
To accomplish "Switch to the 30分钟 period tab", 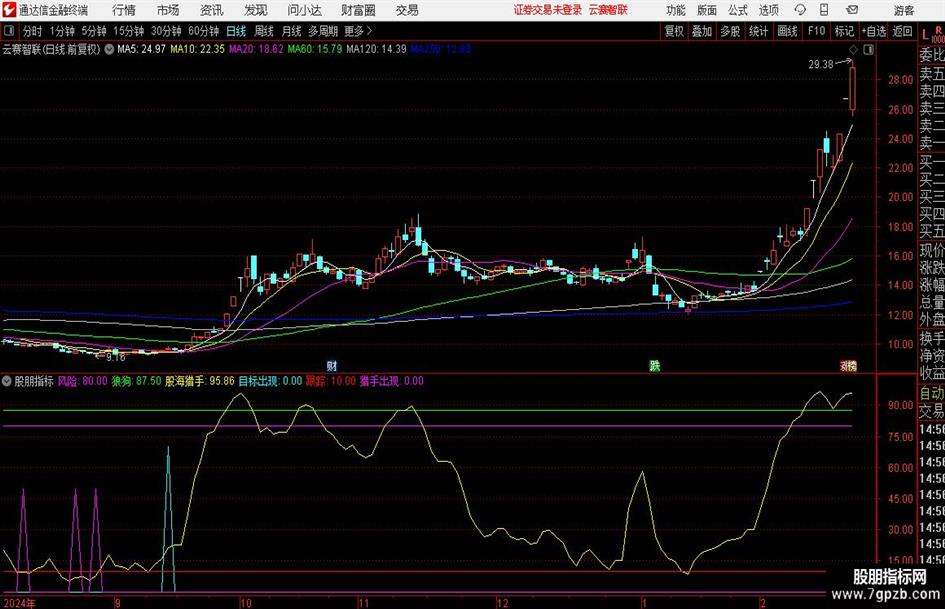I will click(x=166, y=31).
